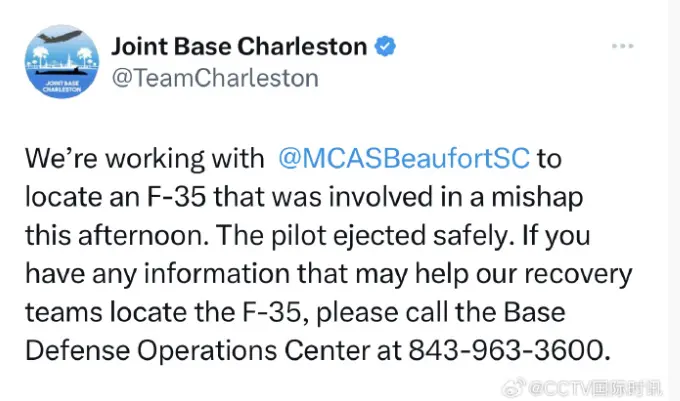680x401 pixels.
Task: Open the @MCASBeaufortSC mention link
Action: click(404, 158)
